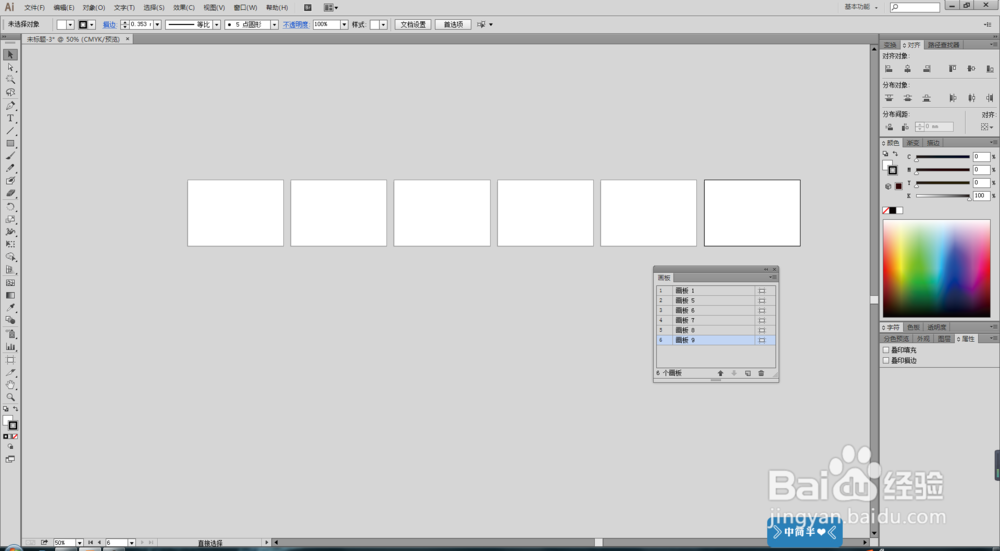This screenshot has width=1000, height=551.
Task: Pick a color from the spectrum bar
Action: coord(936,268)
